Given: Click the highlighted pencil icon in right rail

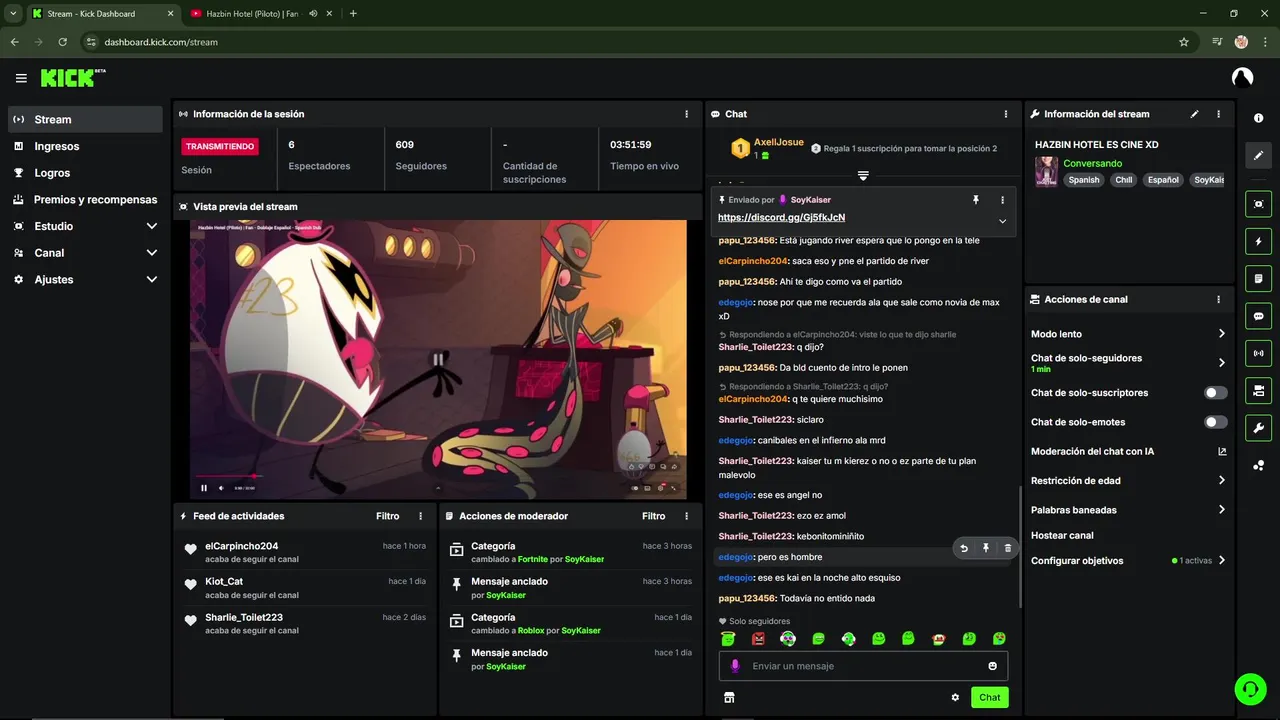Looking at the screenshot, I should pyautogui.click(x=1258, y=155).
